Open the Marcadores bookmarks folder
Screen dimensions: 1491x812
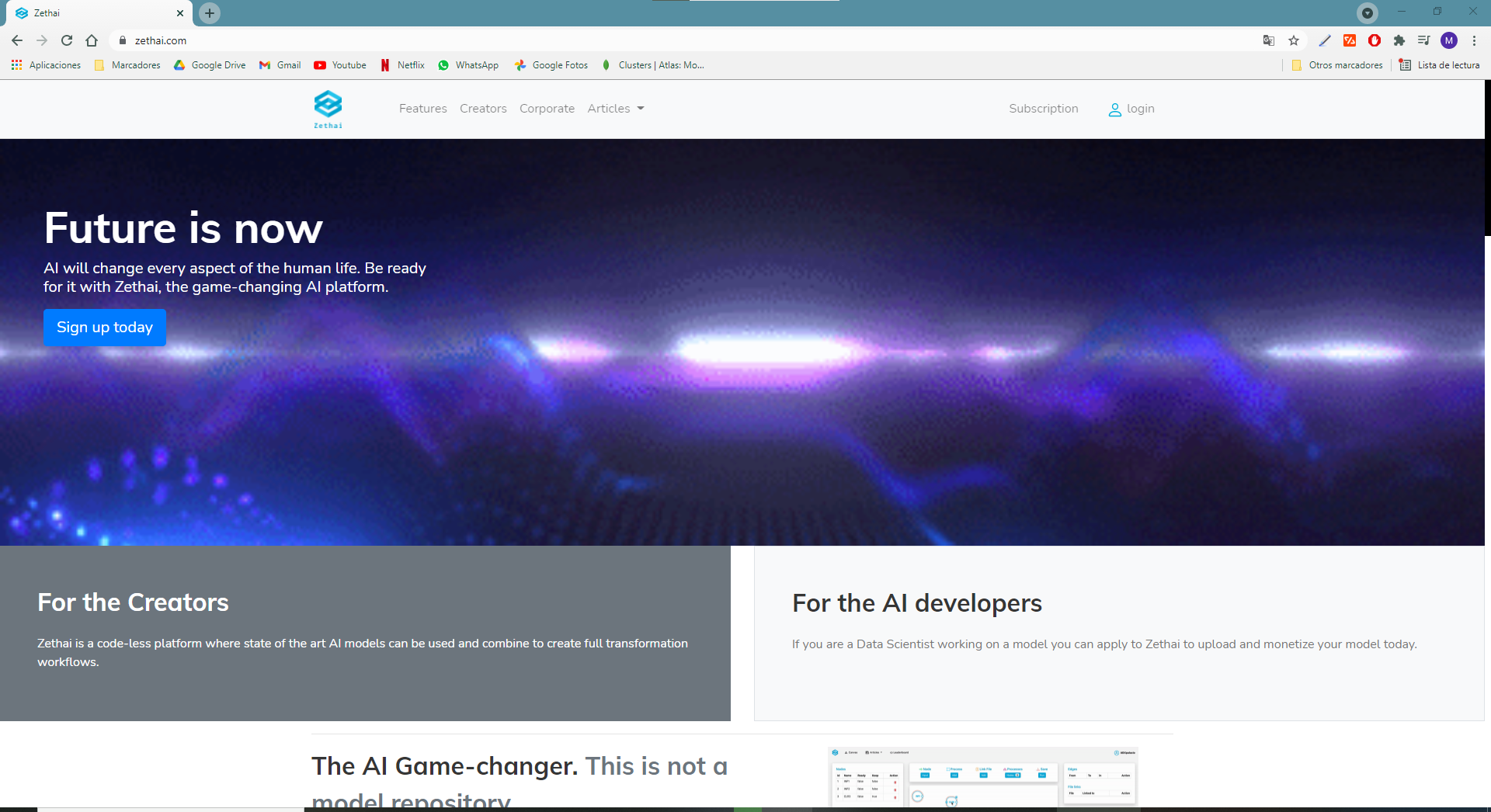tap(127, 65)
